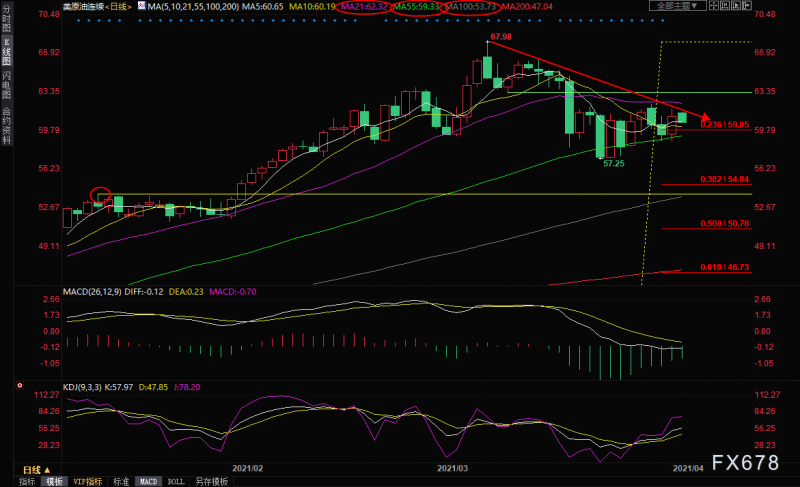
Task: Open the <日线> period label in title
Action: tap(118, 7)
